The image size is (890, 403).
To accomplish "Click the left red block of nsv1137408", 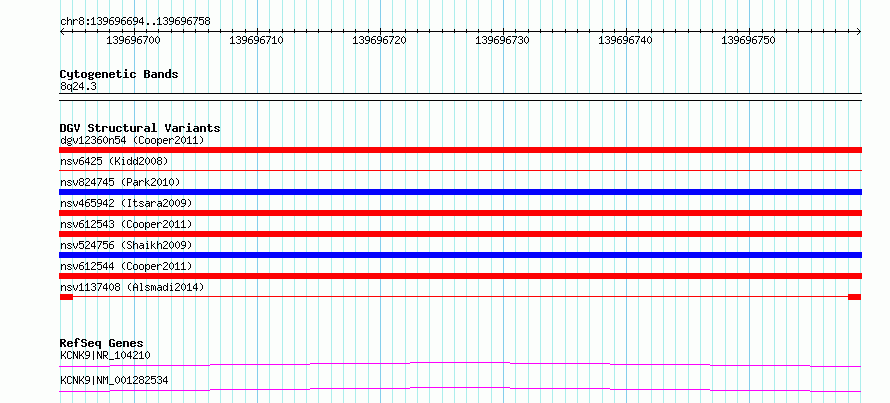I will coord(66,297).
